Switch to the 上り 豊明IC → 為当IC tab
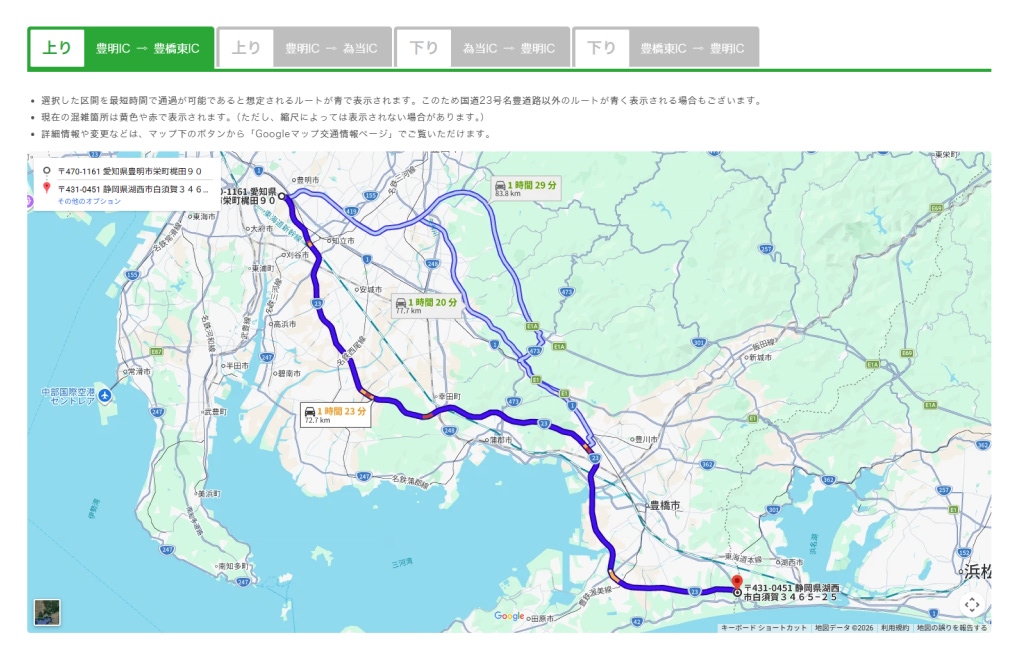Image resolution: width=1020 pixels, height=660 pixels. tap(304, 47)
